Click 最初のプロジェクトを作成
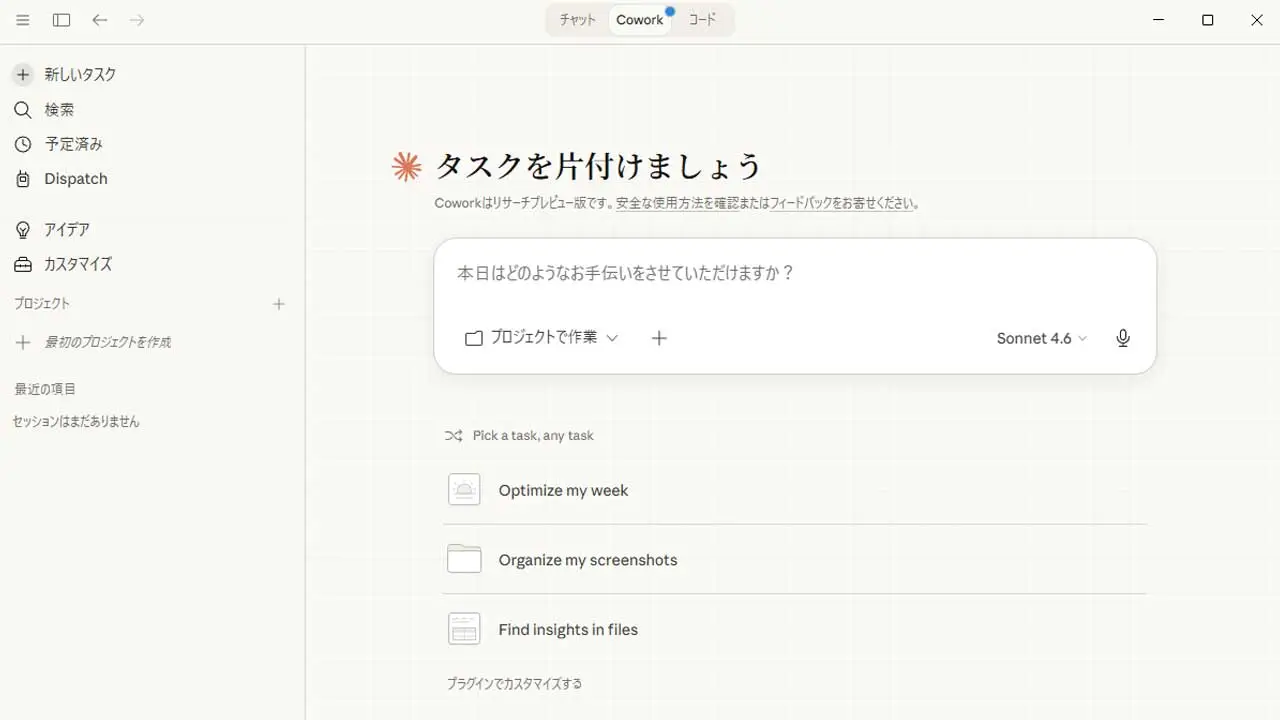Viewport: 1280px width, 720px height. [x=107, y=342]
